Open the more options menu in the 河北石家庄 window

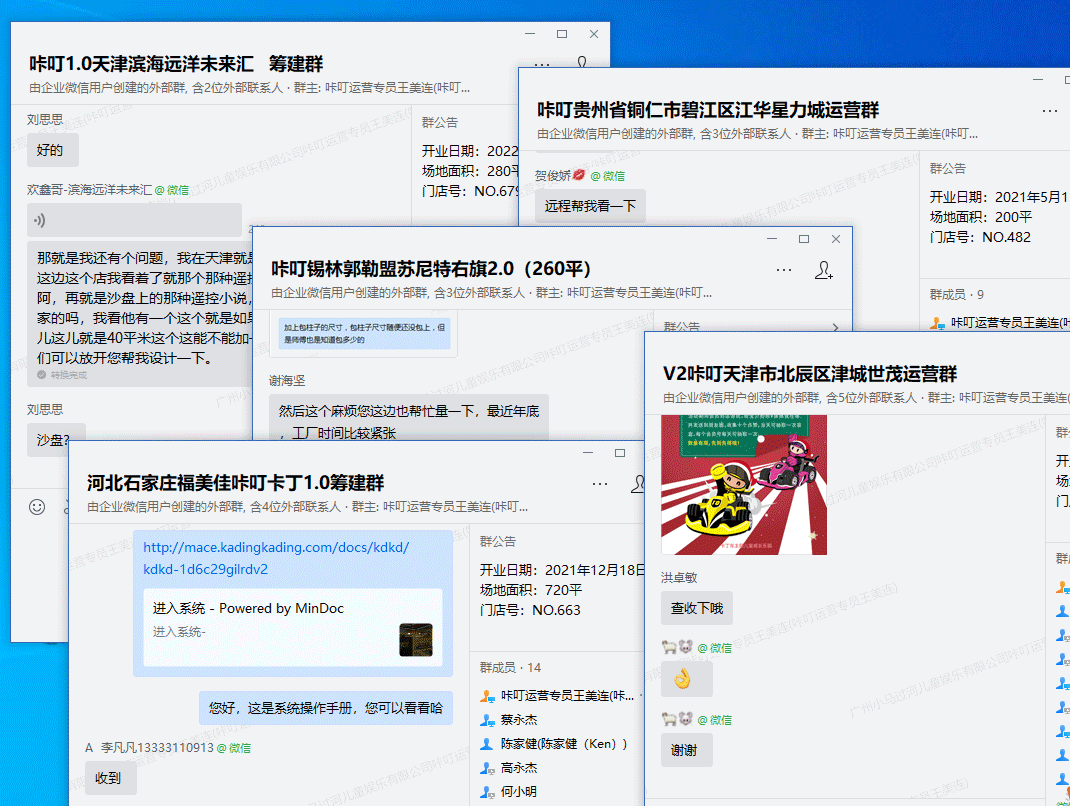click(600, 484)
